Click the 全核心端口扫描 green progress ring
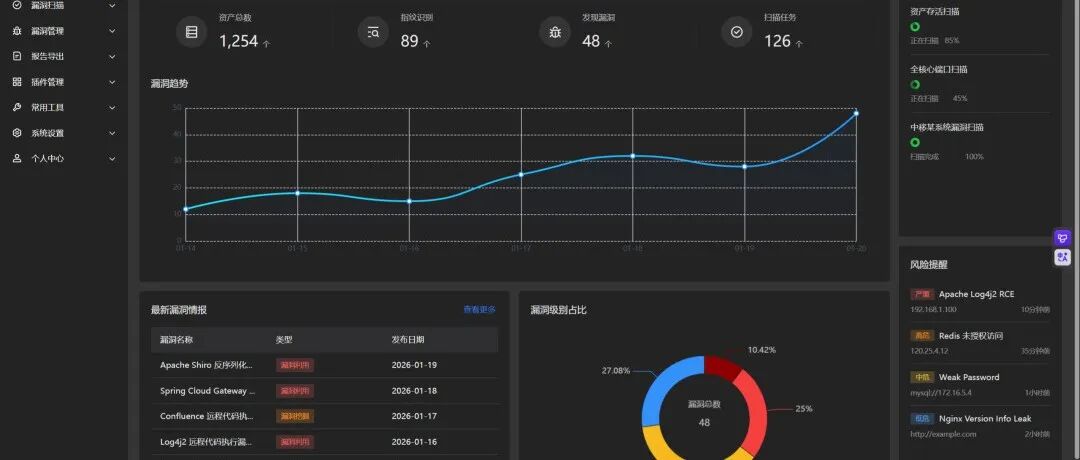 coord(915,85)
